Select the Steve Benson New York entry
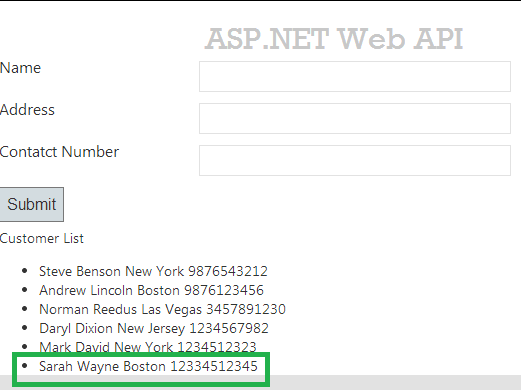Viewport: 524px width, 390px height. pos(153,271)
